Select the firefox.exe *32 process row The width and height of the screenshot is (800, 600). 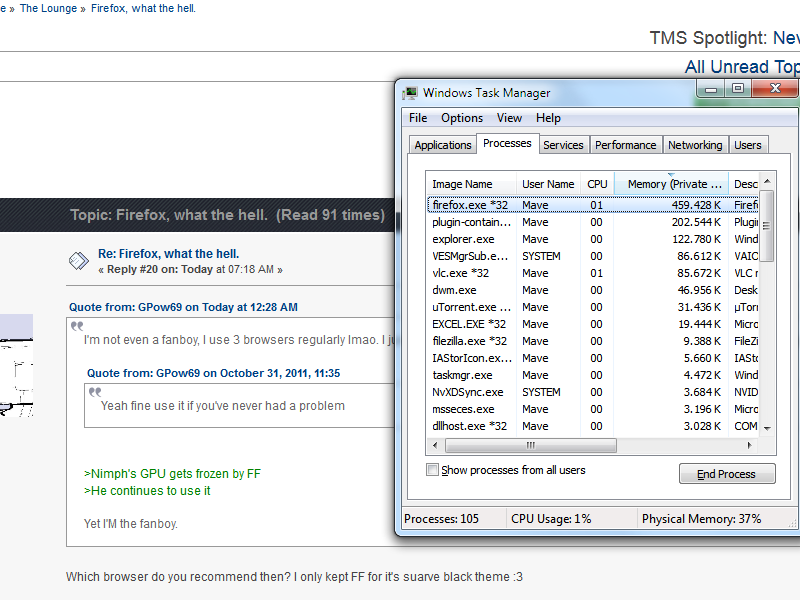click(593, 205)
